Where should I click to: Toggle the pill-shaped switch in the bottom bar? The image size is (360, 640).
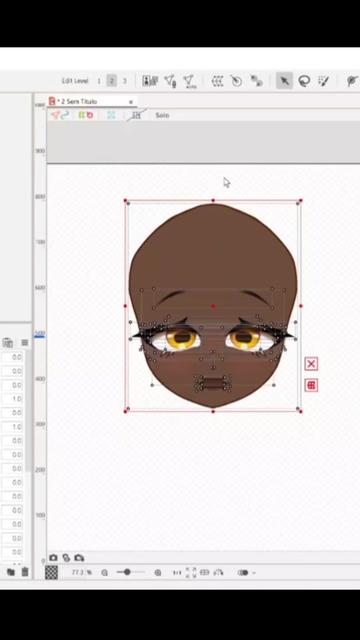point(243,573)
